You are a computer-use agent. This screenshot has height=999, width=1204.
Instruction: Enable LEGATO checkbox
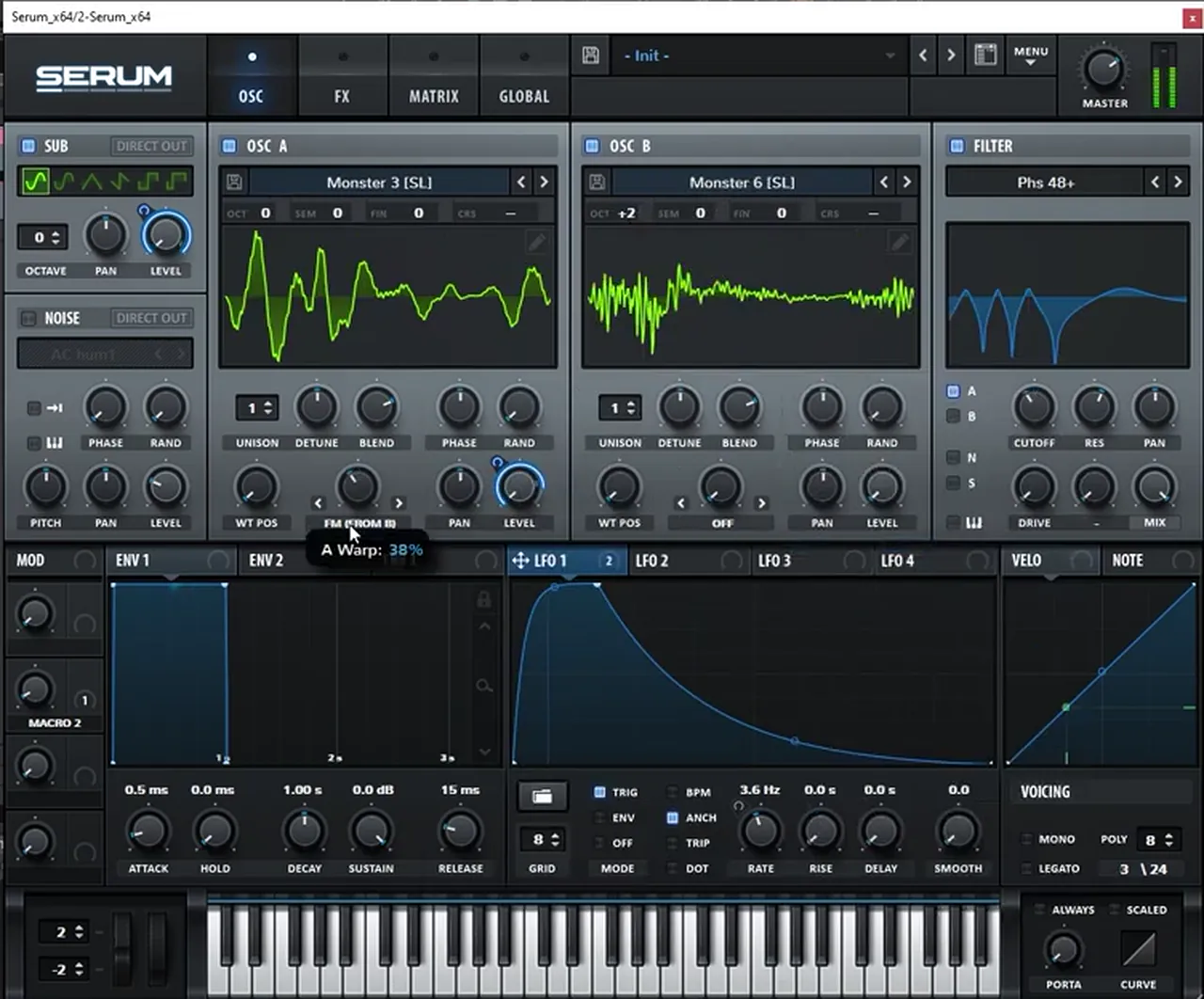(1027, 869)
